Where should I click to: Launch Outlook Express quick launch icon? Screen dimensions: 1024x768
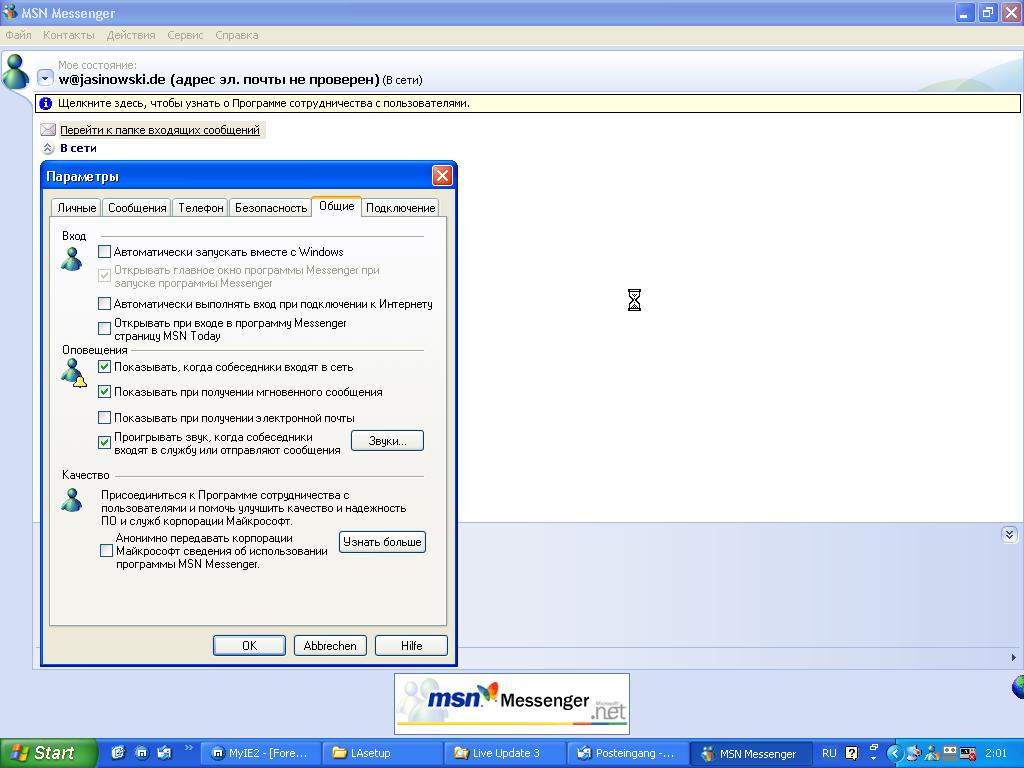165,753
